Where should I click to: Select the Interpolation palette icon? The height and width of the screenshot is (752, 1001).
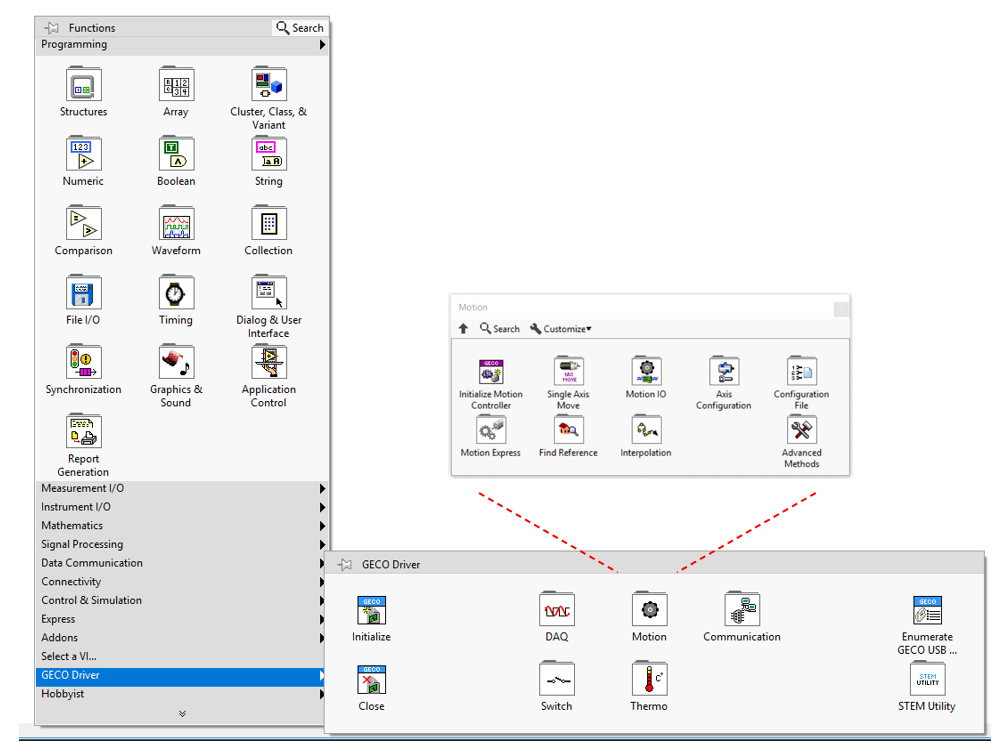pos(645,431)
